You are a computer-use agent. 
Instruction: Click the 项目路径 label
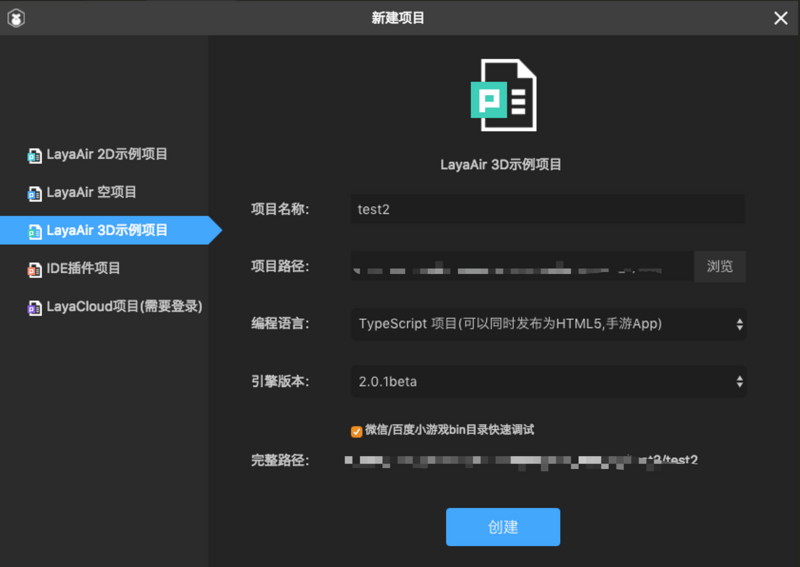(x=280, y=266)
